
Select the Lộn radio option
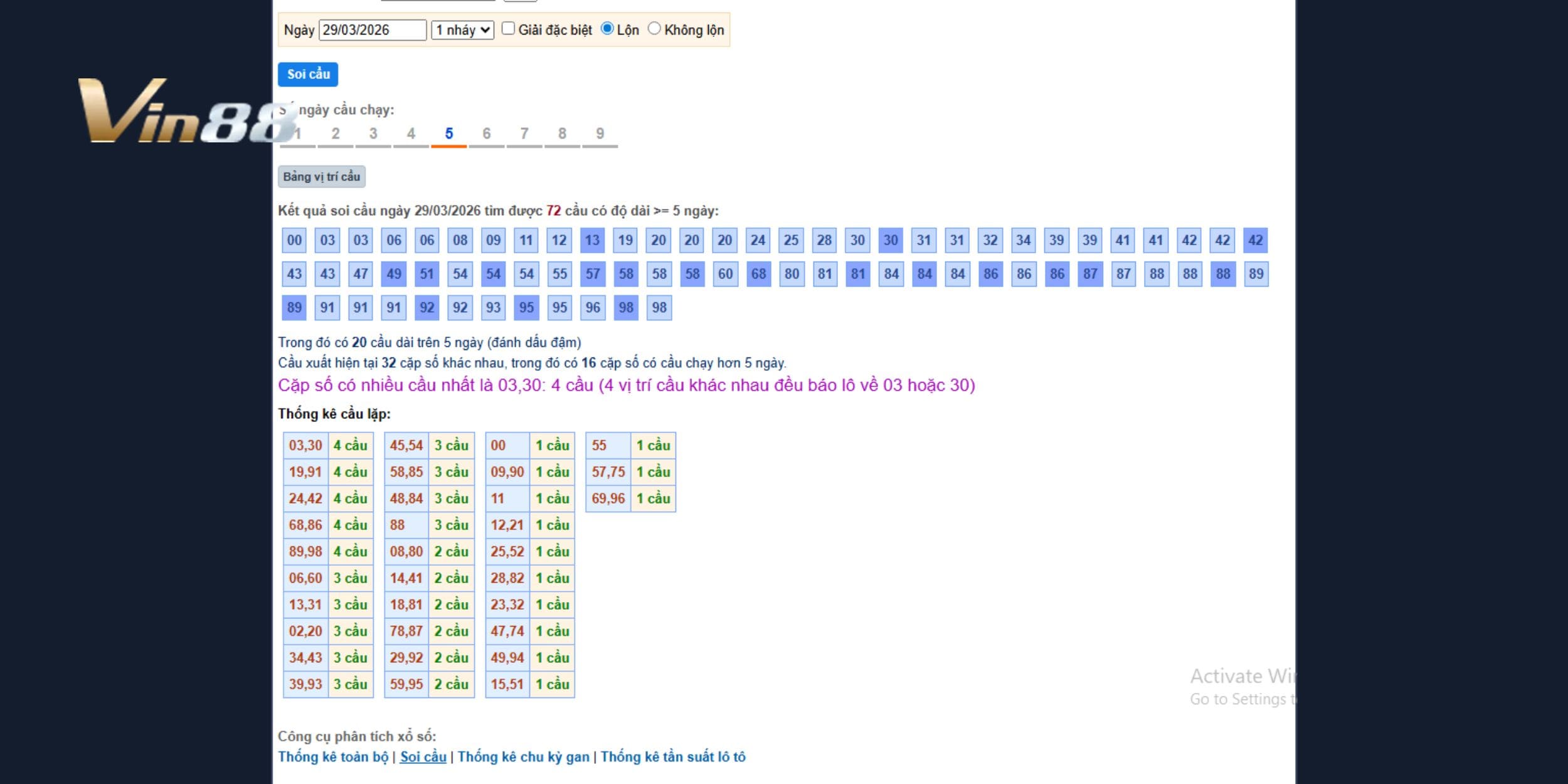click(x=607, y=29)
